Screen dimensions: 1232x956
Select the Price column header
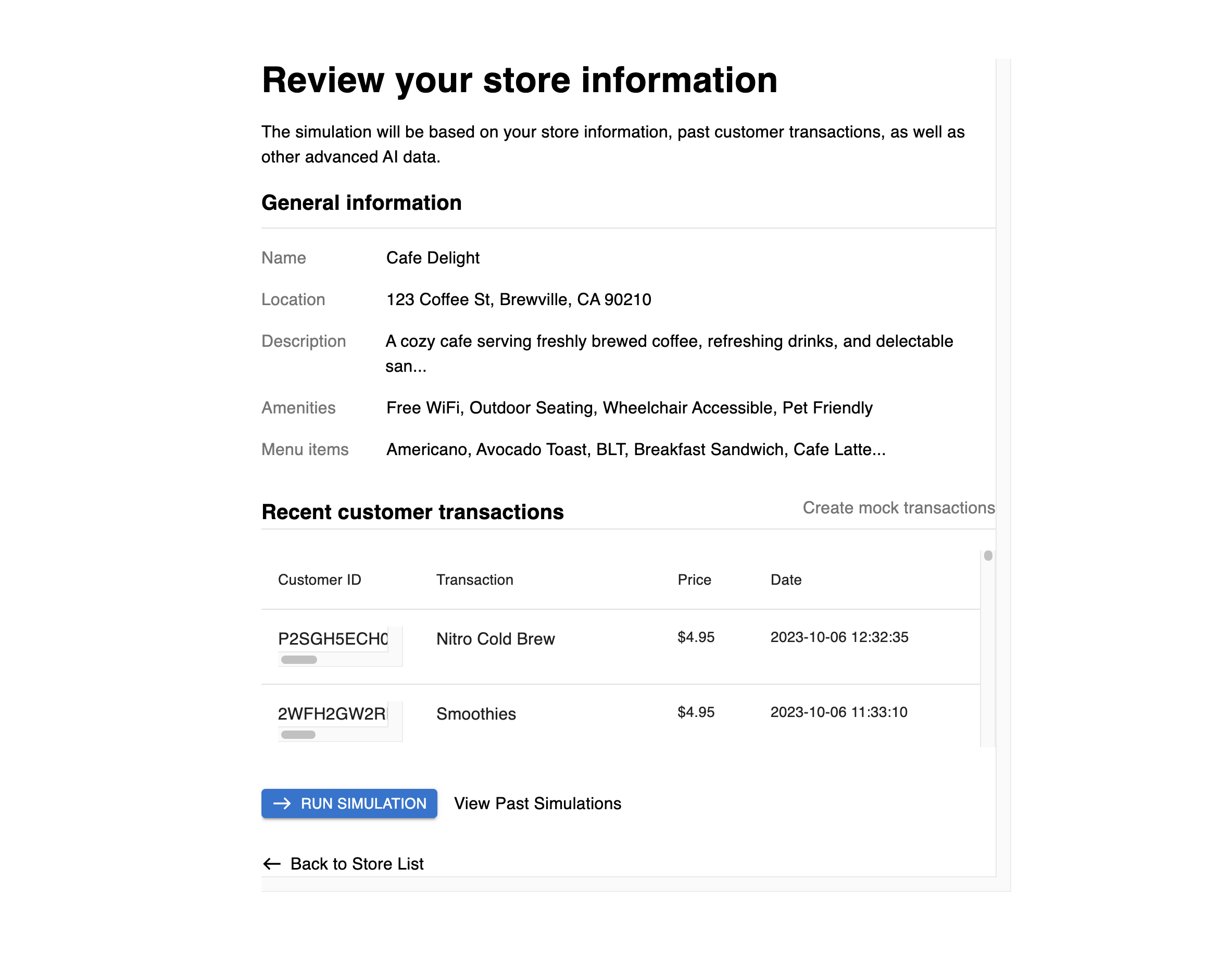(694, 580)
